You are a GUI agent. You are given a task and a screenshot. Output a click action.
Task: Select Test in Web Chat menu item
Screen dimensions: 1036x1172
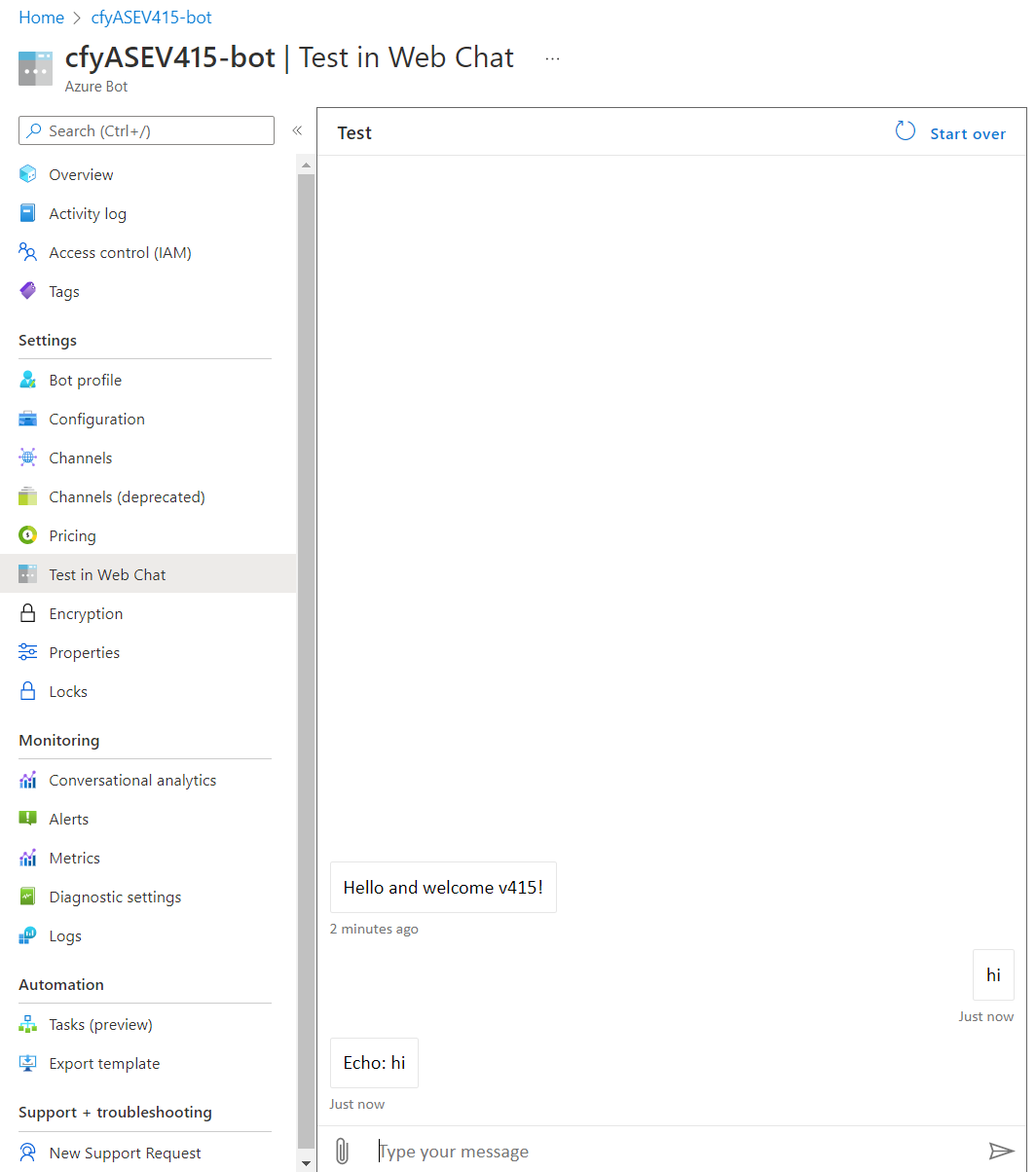(107, 574)
